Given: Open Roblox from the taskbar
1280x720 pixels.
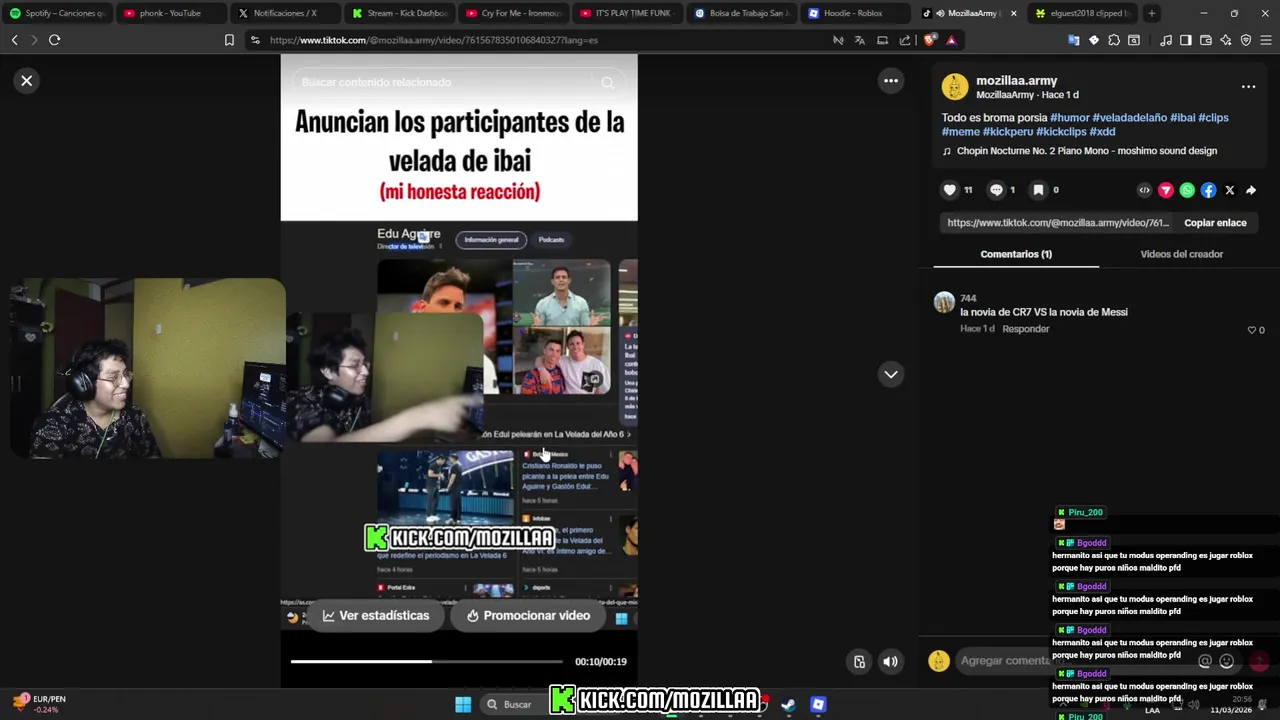Looking at the screenshot, I should tap(818, 704).
